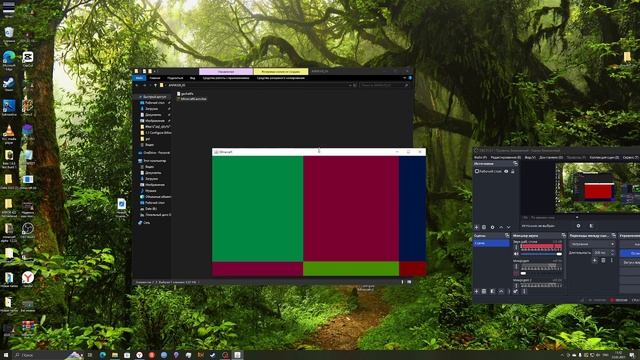This screenshot has height=360, width=640.
Task: Select the pink Manage contextual tab in Explorer
Action: 226,71
